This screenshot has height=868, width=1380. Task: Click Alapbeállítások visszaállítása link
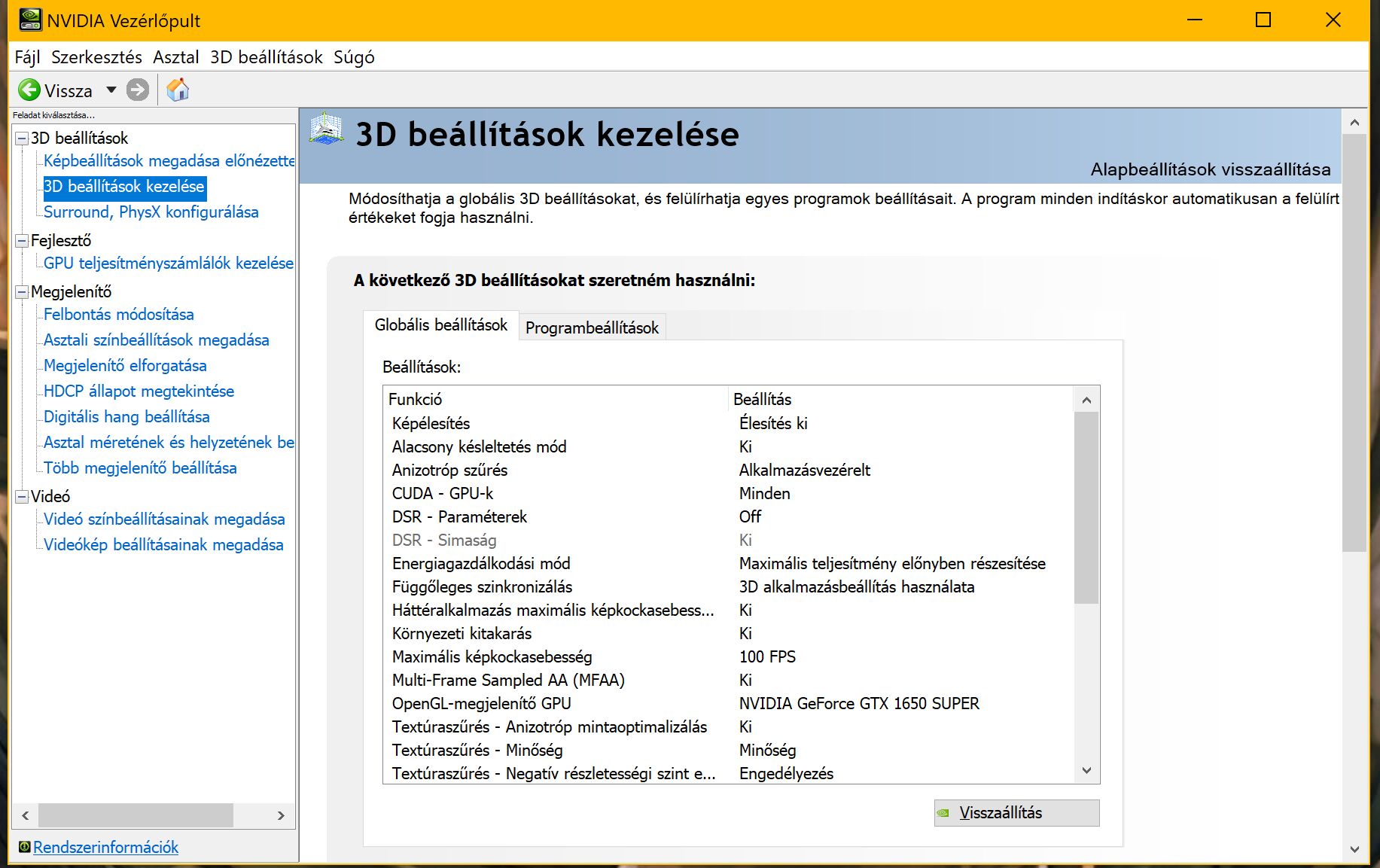1211,169
